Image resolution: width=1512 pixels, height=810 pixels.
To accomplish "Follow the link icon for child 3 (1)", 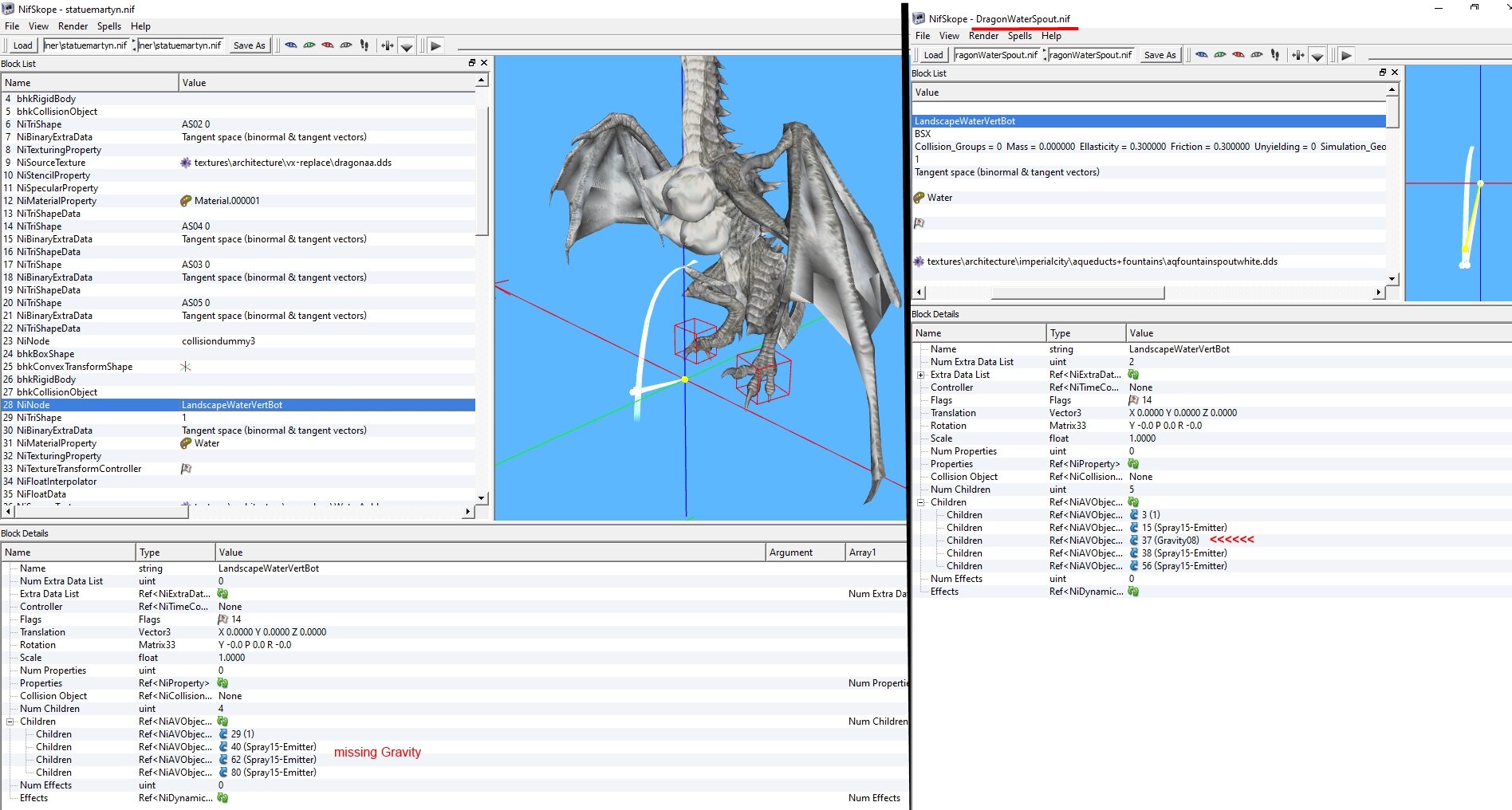I will click(1134, 515).
